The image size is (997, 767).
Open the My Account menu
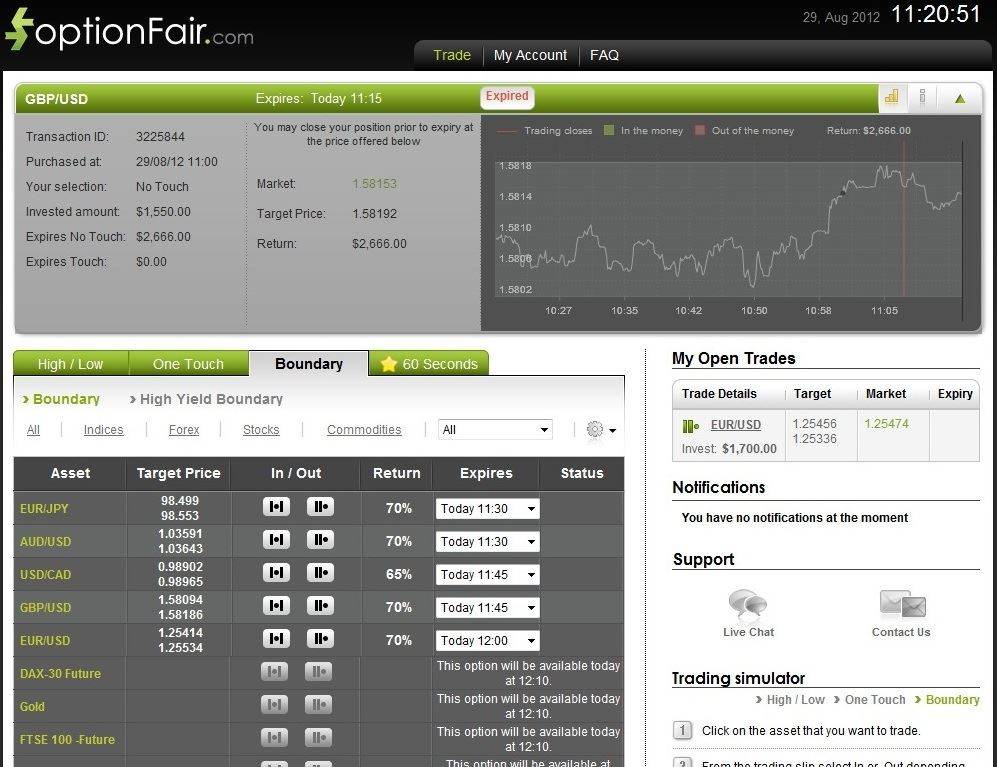pos(530,55)
